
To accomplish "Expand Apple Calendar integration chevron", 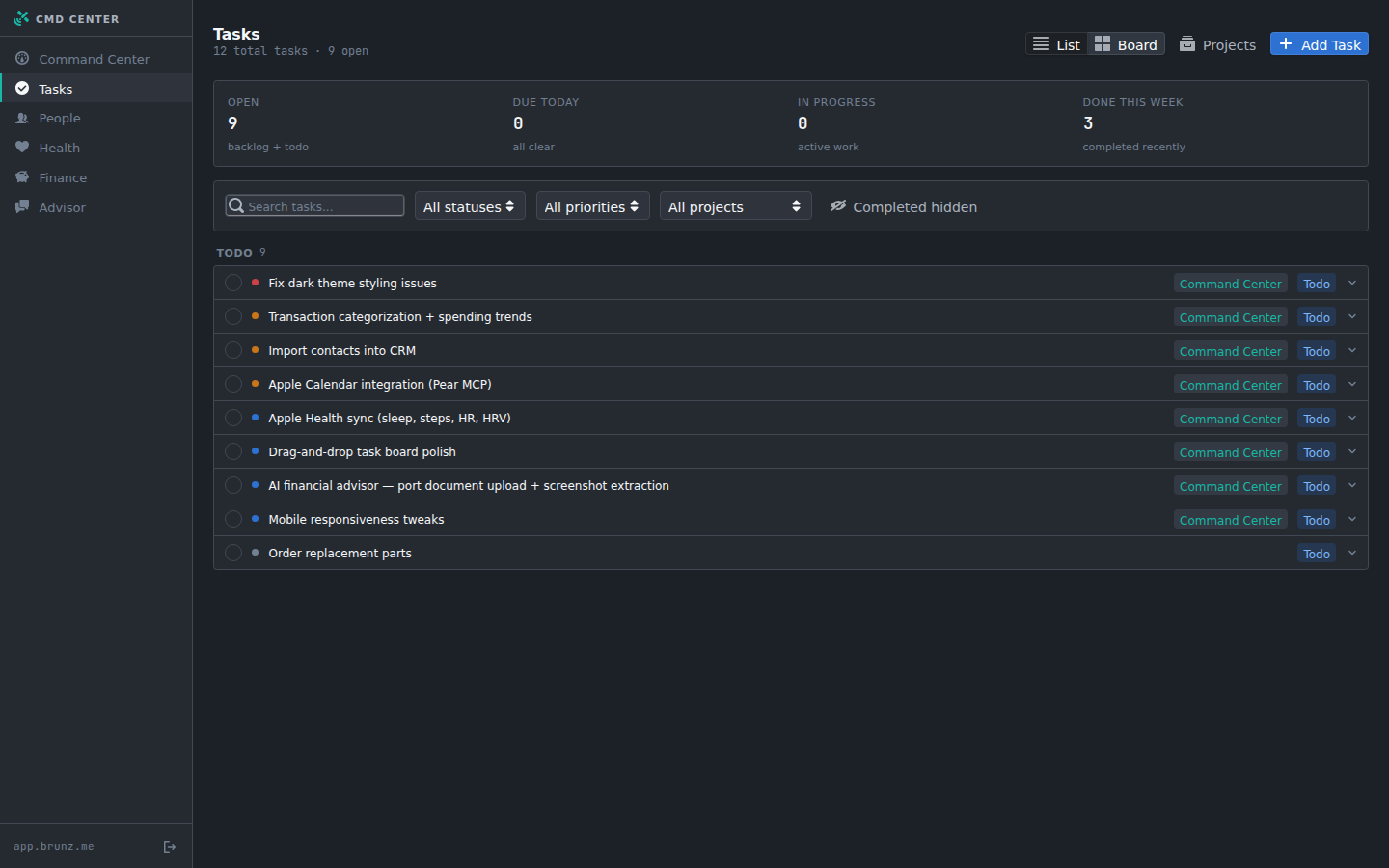I will pyautogui.click(x=1352, y=384).
